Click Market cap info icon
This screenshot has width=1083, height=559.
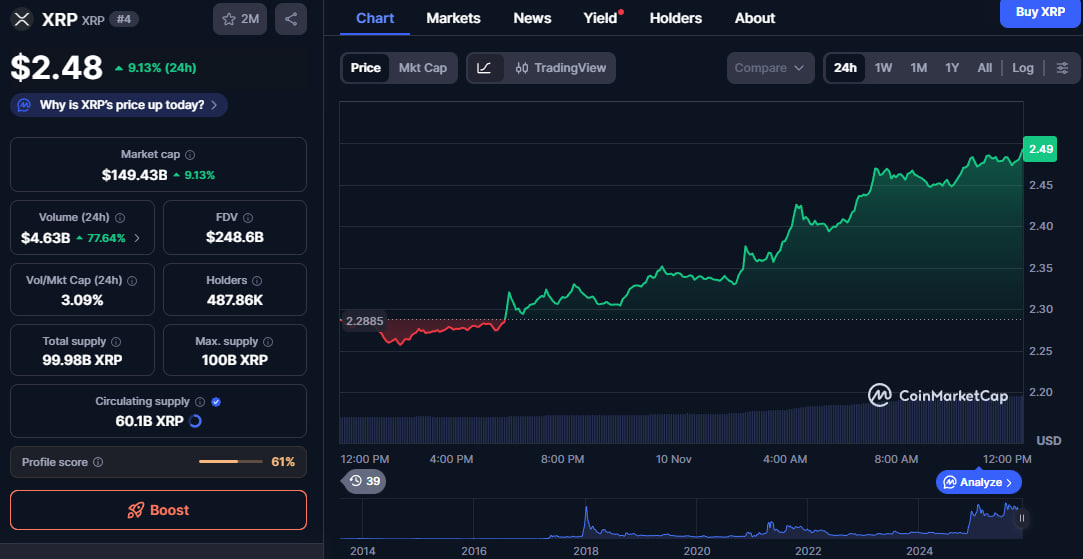click(190, 155)
